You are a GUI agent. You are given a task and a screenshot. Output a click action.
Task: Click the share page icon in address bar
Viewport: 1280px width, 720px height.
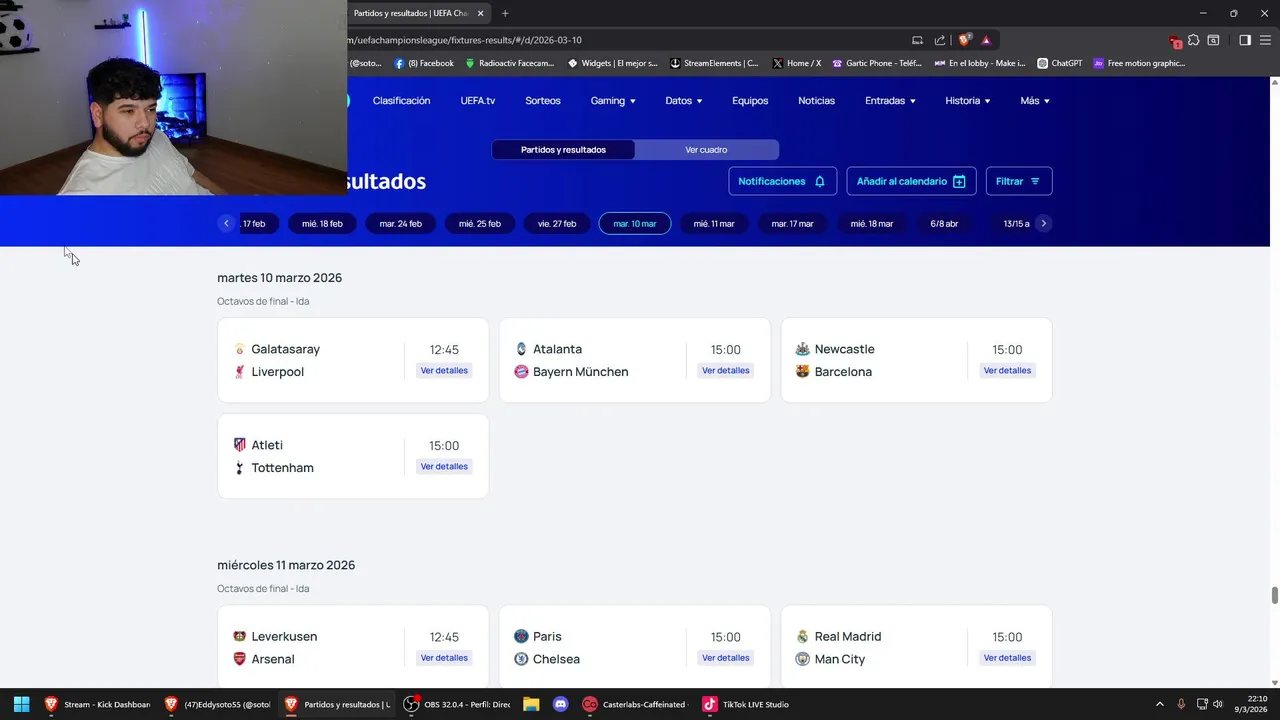(940, 40)
